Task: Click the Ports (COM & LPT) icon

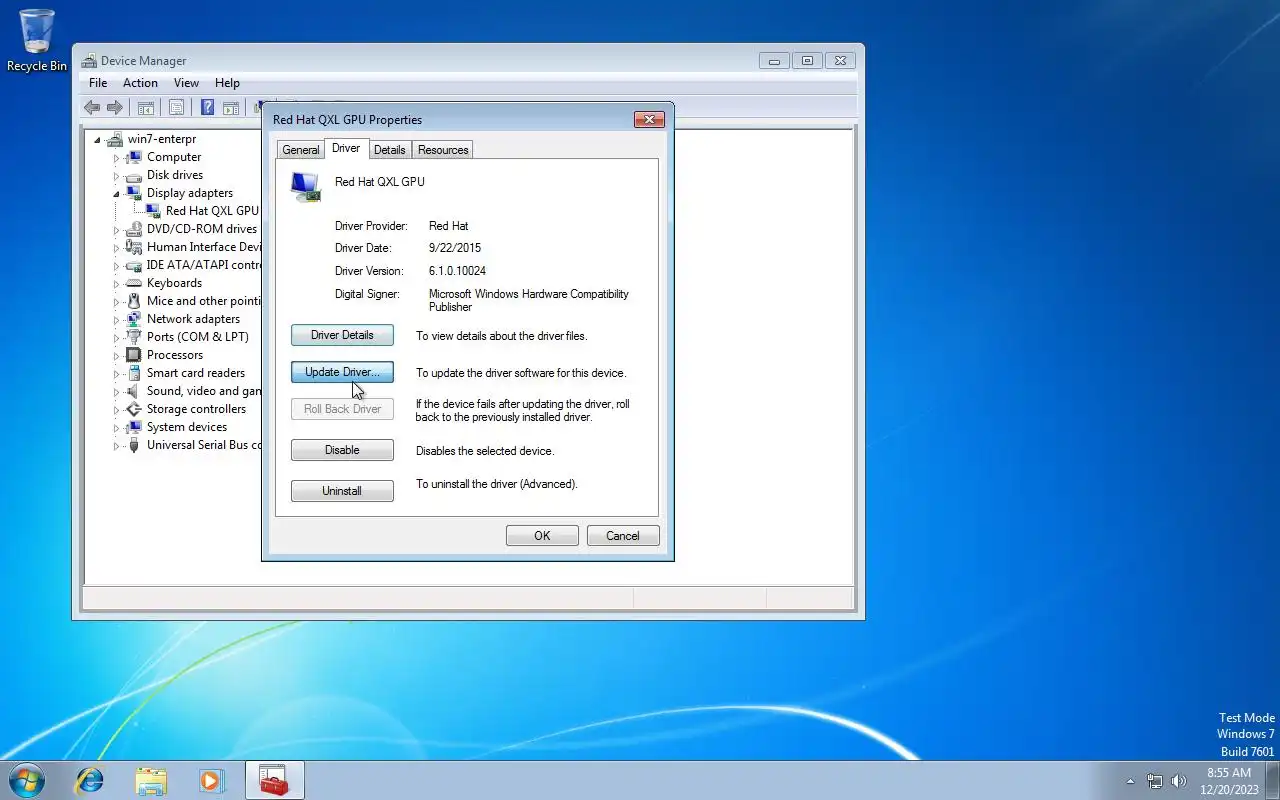Action: coord(134,337)
